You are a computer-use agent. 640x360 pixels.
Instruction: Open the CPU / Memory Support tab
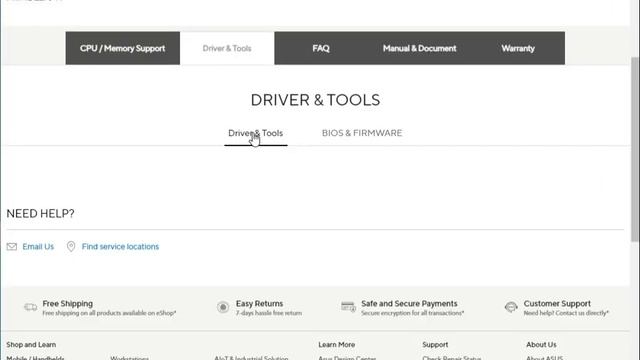pyautogui.click(x=122, y=48)
